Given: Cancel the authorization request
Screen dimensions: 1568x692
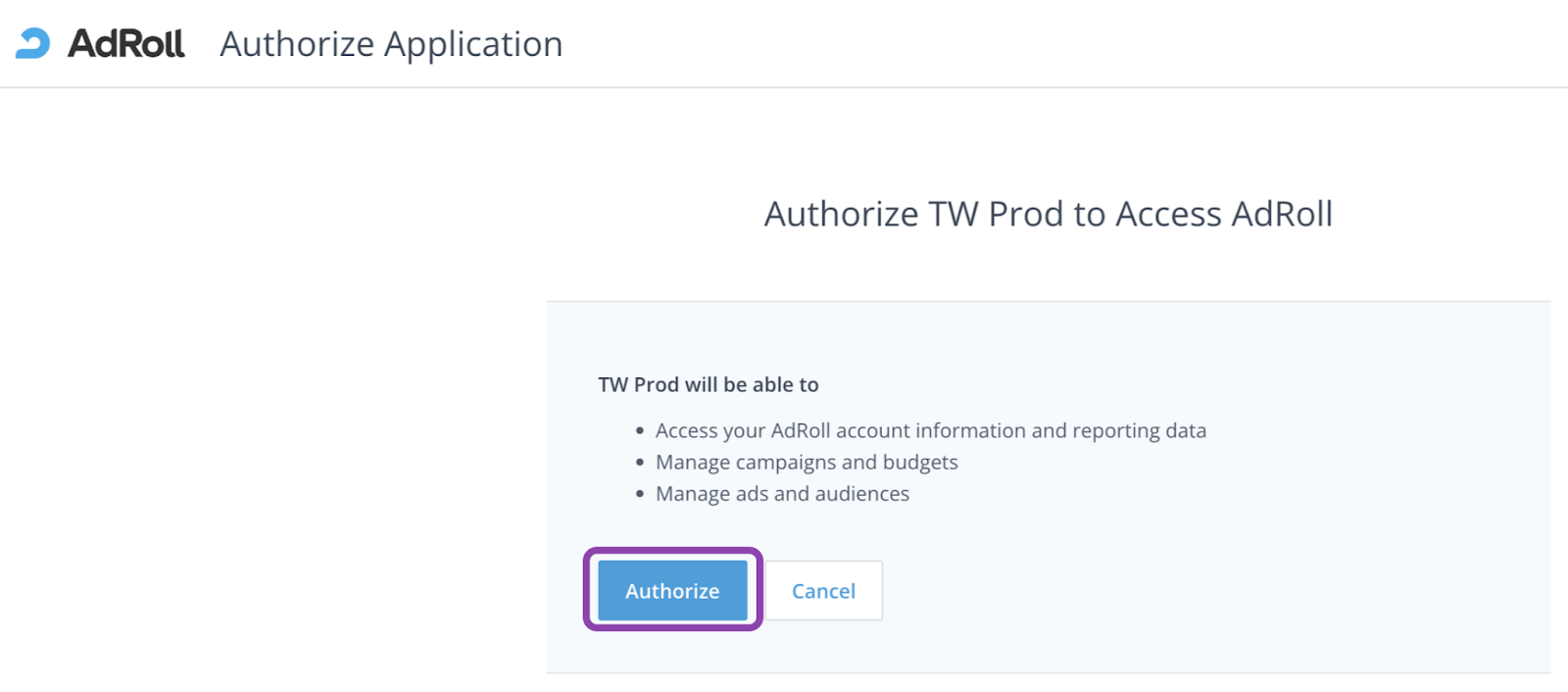Looking at the screenshot, I should [823, 590].
